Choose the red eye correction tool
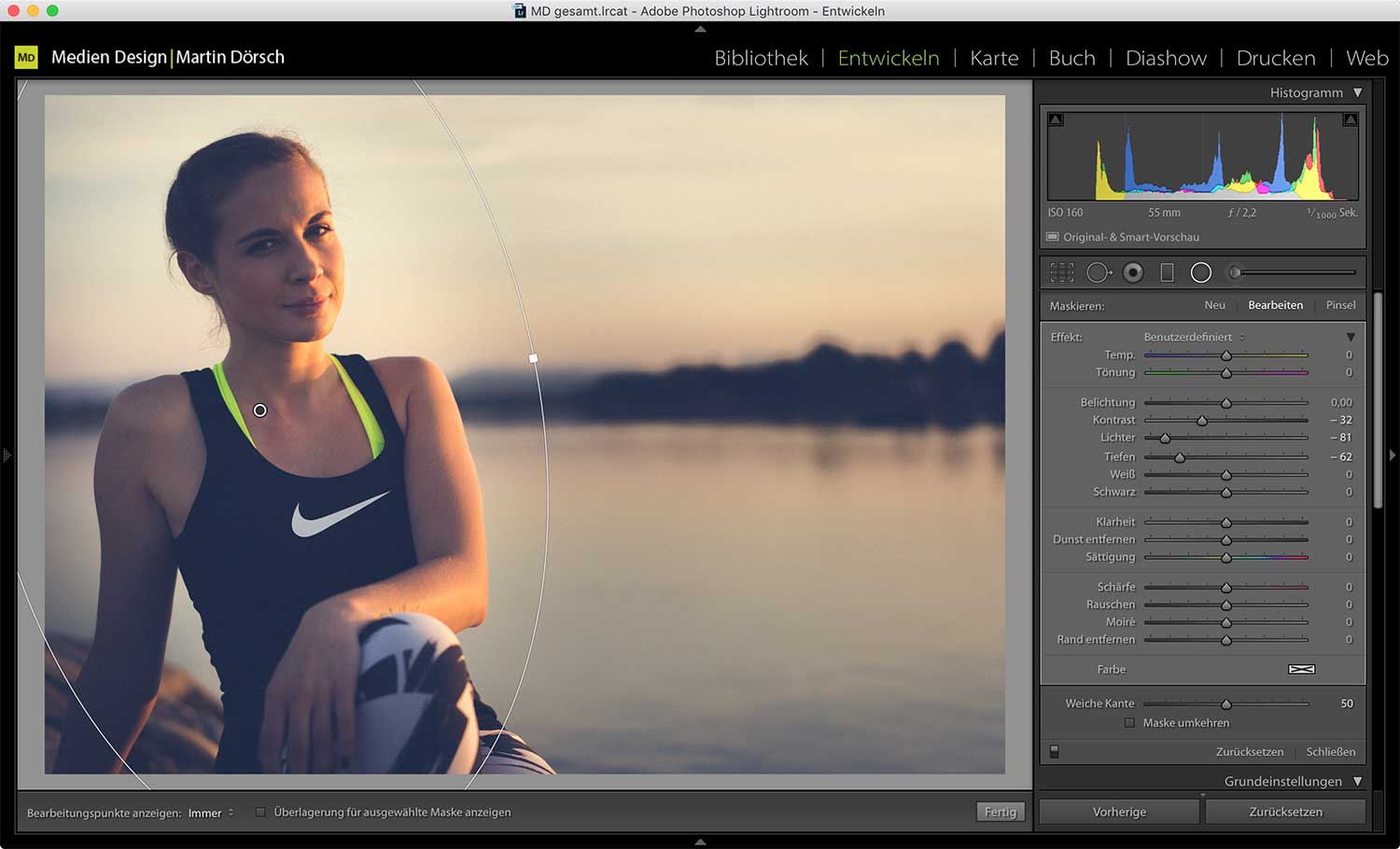Screen dimensions: 1400x849 (x=1133, y=272)
